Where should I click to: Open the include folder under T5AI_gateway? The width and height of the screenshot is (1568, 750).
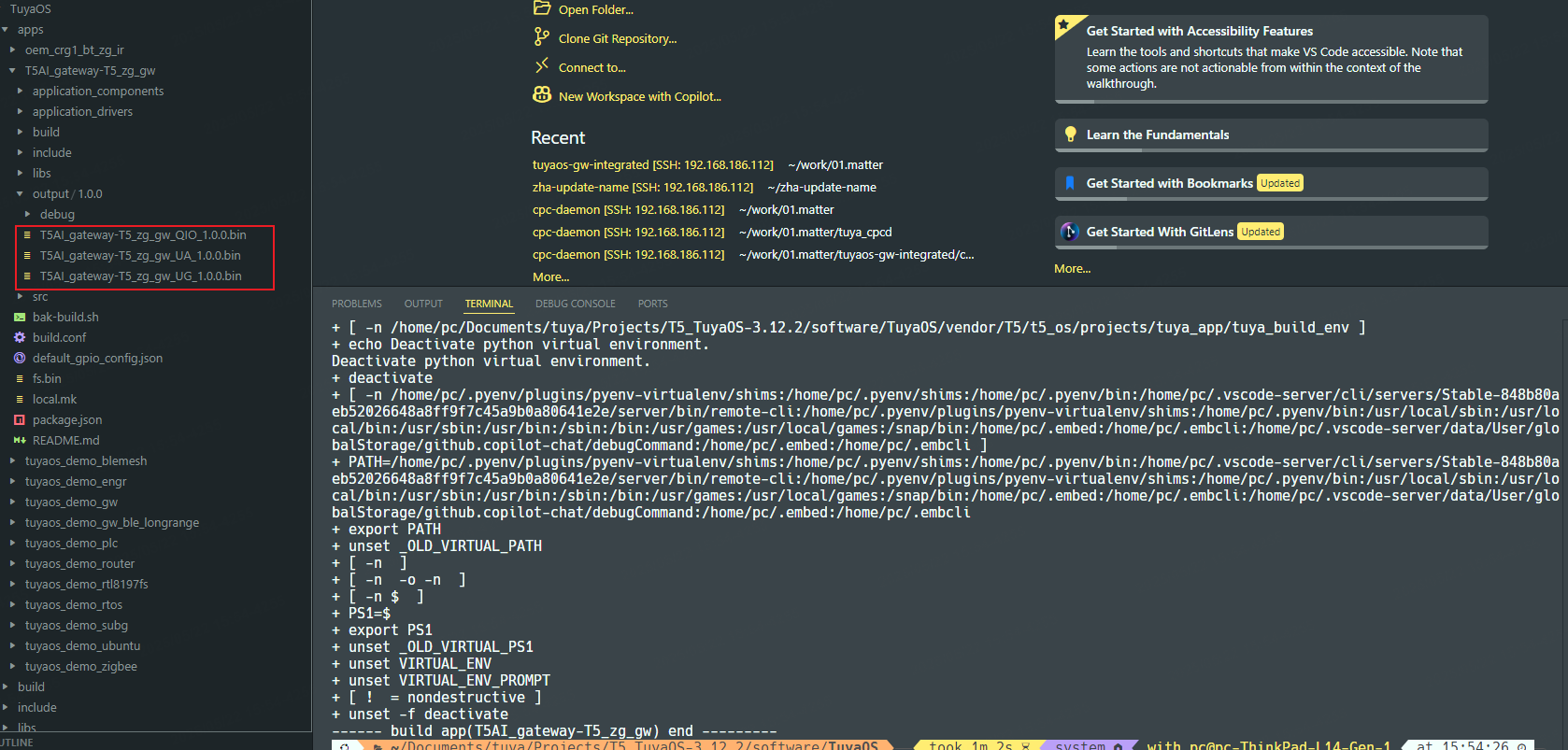click(x=52, y=153)
